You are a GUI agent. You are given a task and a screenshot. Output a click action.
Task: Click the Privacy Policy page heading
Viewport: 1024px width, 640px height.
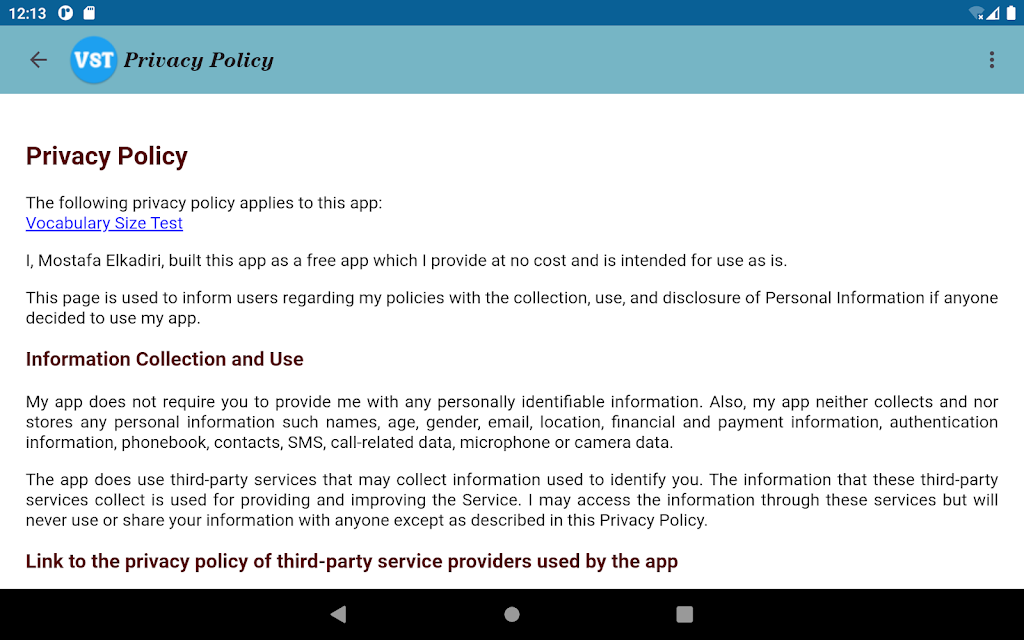tap(107, 157)
